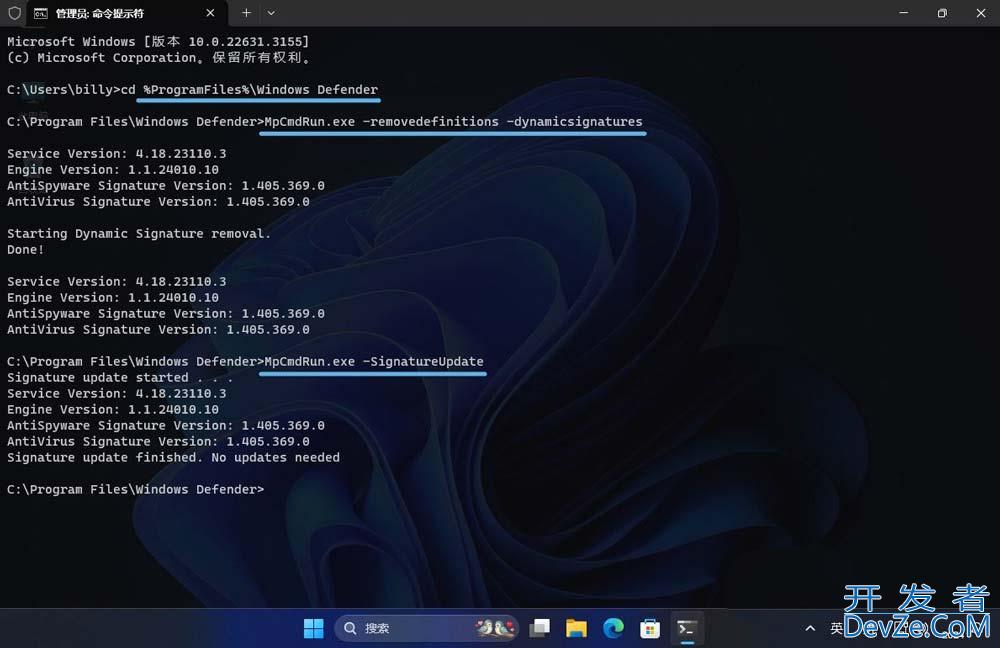Close the terminal window

pyautogui.click(x=981, y=13)
